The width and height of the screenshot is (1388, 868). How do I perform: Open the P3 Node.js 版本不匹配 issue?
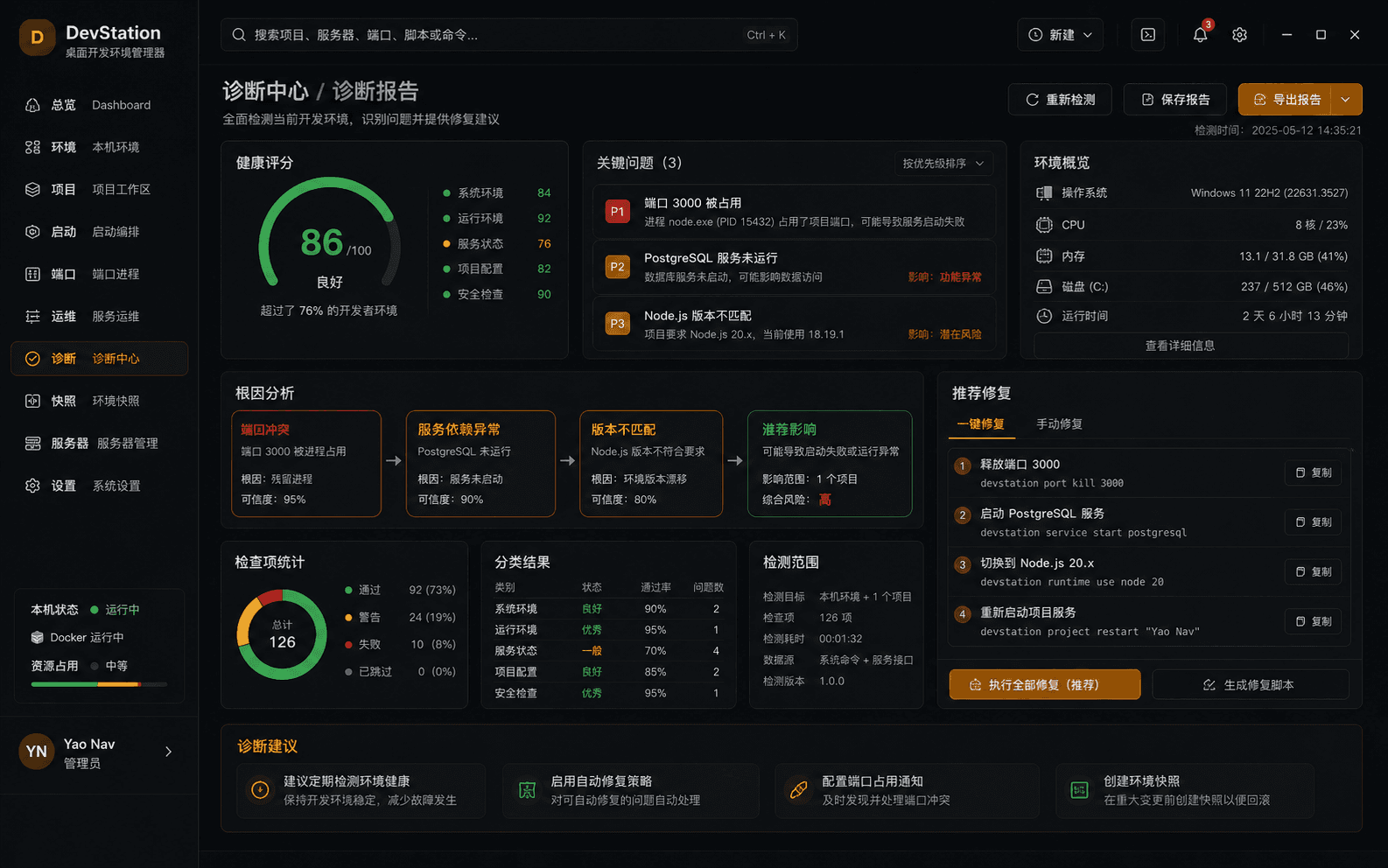coord(794,324)
